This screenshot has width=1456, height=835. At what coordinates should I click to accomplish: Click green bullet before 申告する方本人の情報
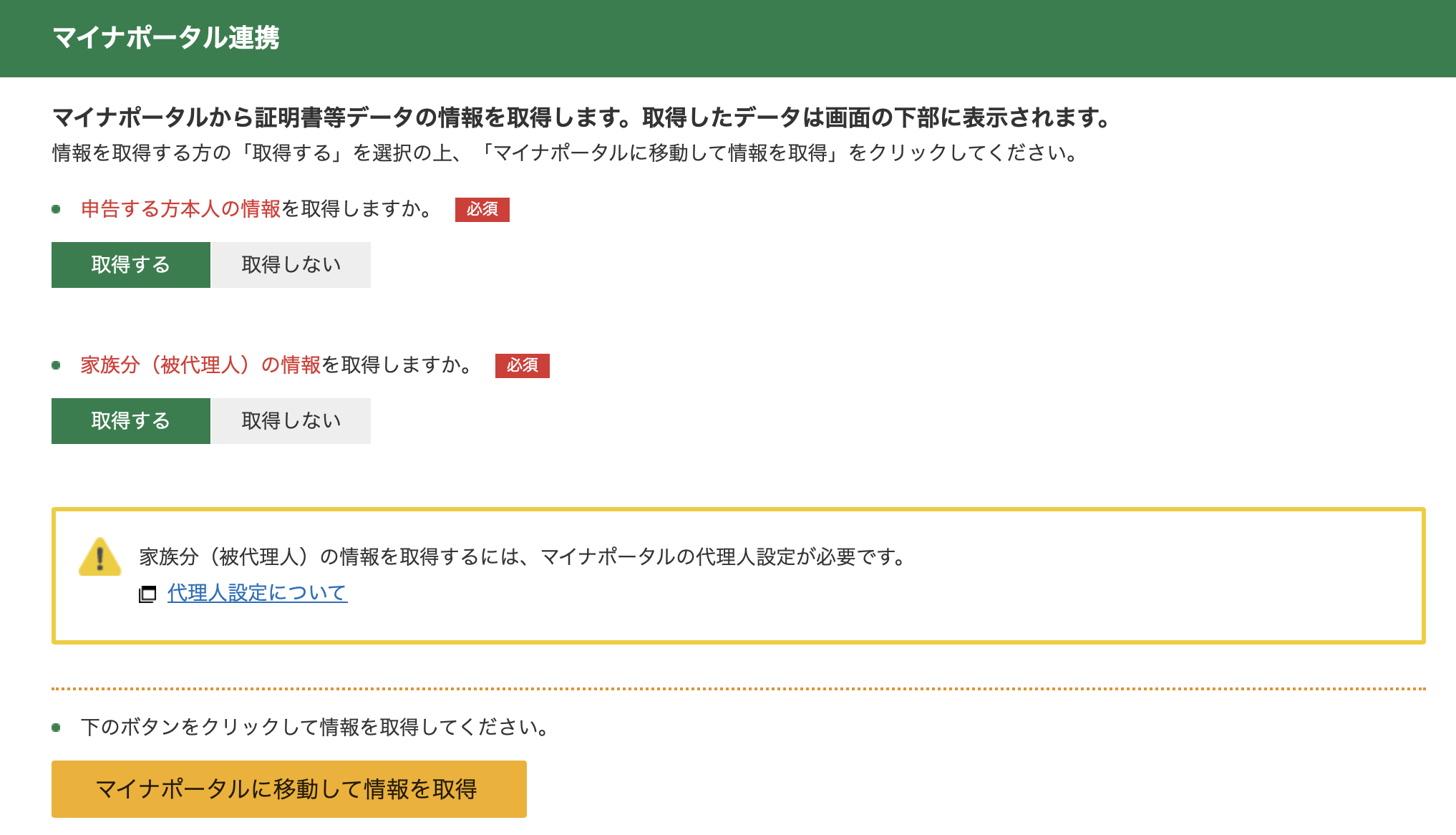coord(56,209)
